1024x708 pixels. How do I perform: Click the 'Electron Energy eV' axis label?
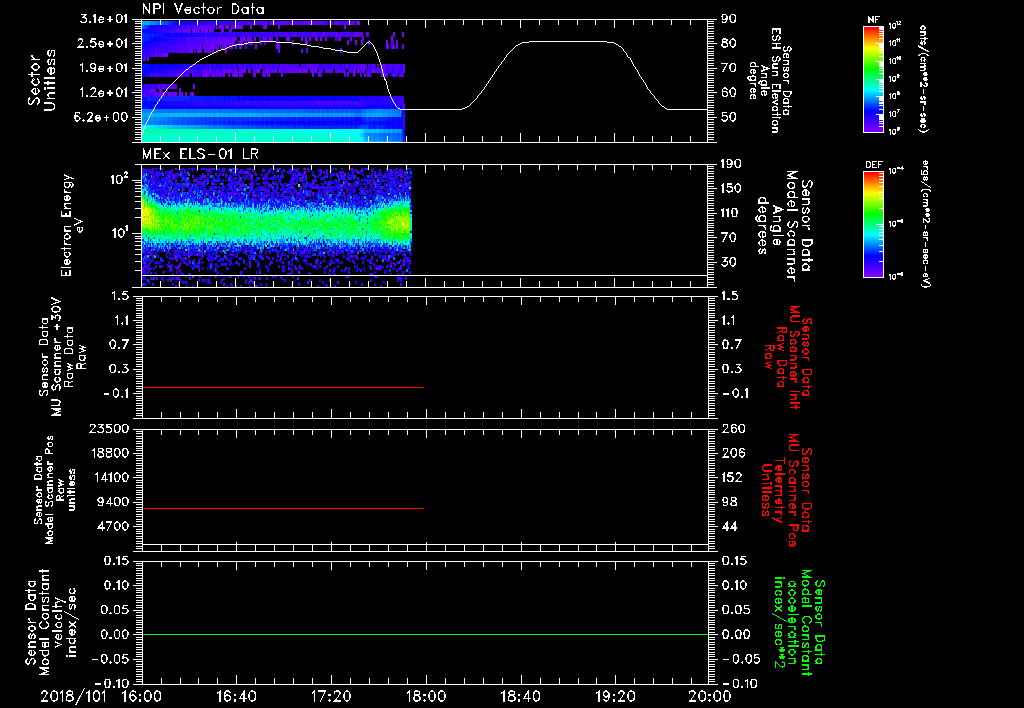coord(72,225)
